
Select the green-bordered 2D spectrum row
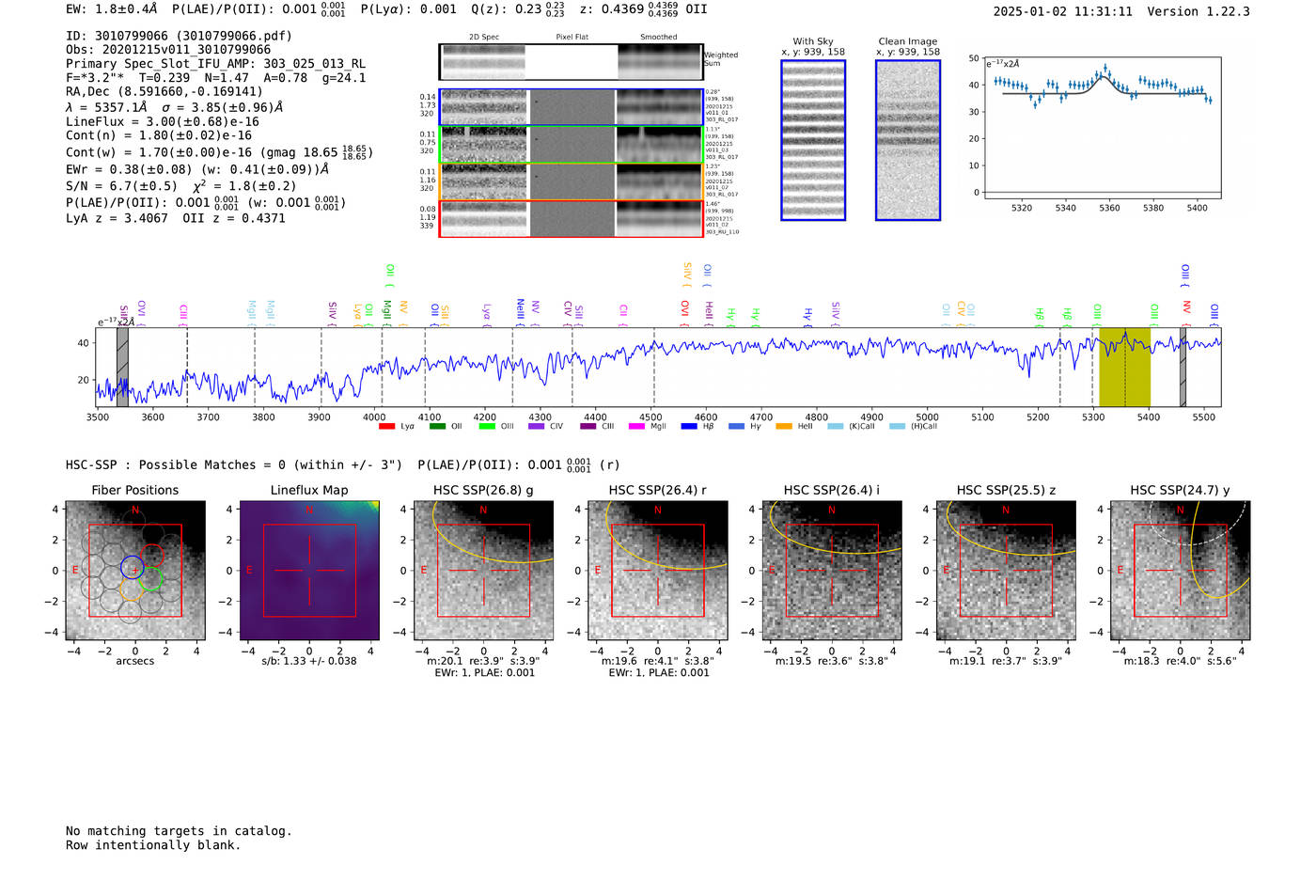[571, 145]
